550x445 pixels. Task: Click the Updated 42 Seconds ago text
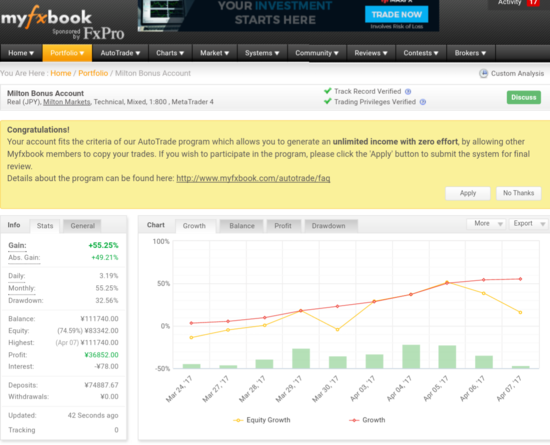coord(93,416)
